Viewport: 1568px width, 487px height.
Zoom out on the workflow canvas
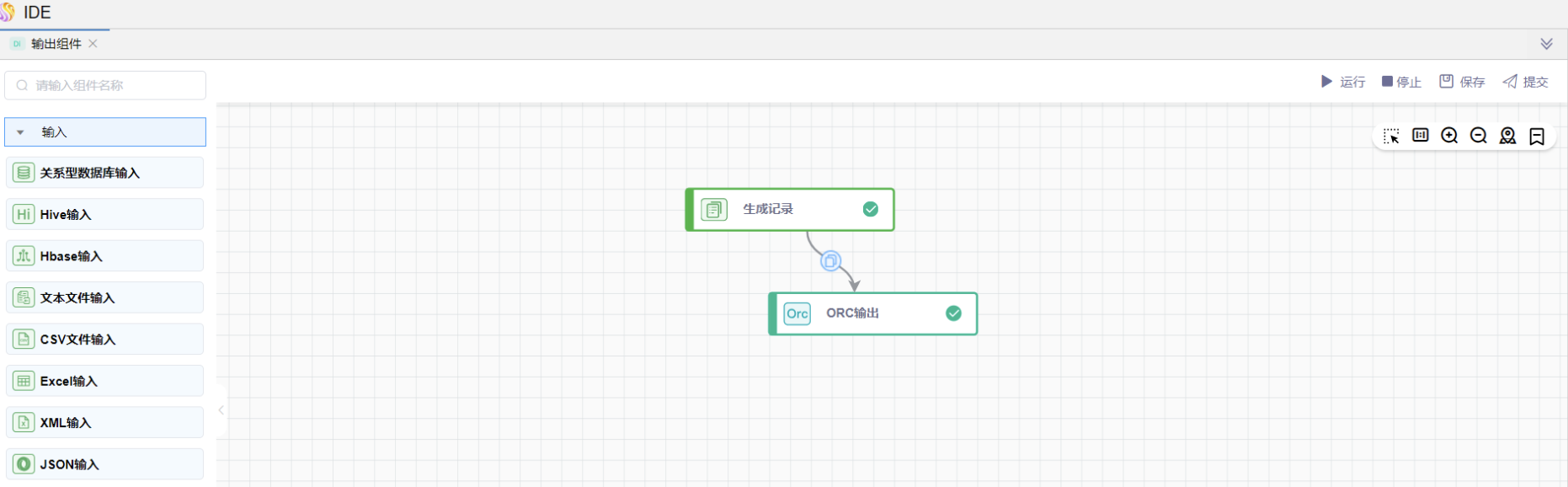click(1479, 136)
